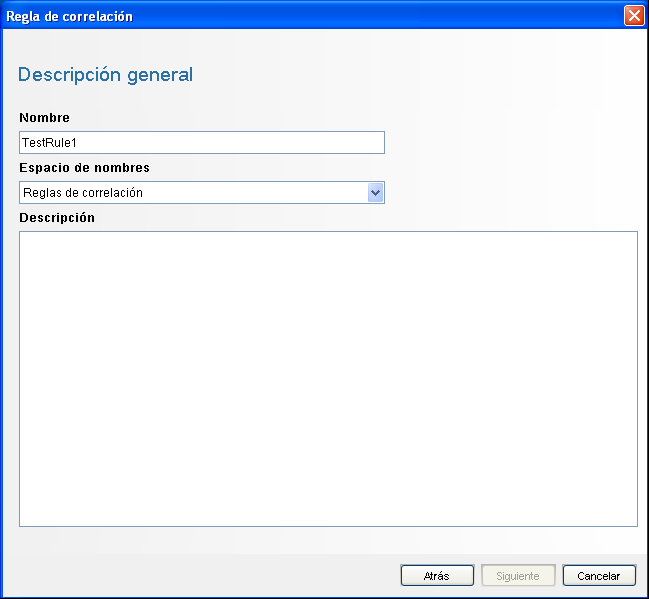Close the Regla de correlación window

pyautogui.click(x=634, y=16)
